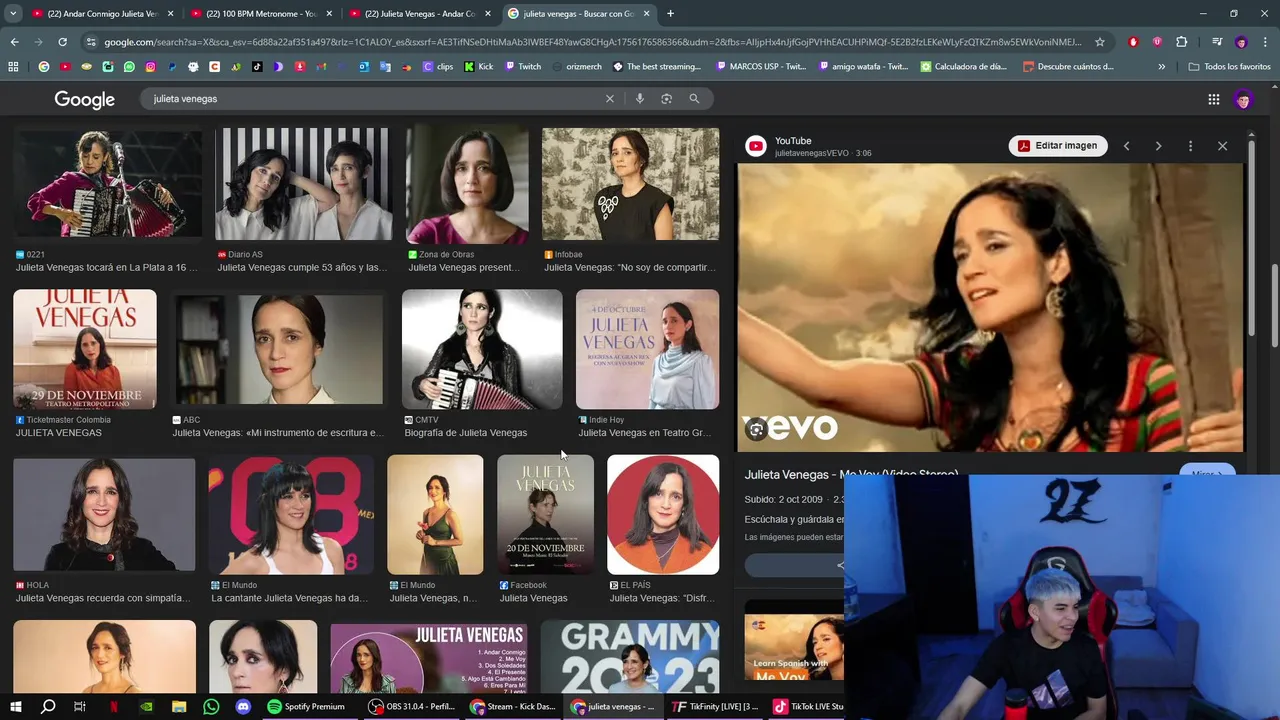Open WhatsApp from the taskbar
1280x720 pixels.
point(211,707)
